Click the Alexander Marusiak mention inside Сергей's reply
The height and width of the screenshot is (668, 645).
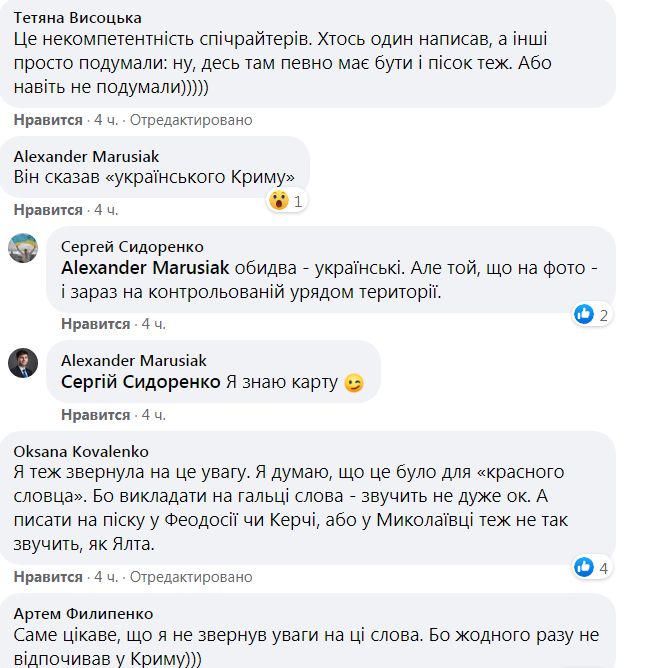coord(145,267)
